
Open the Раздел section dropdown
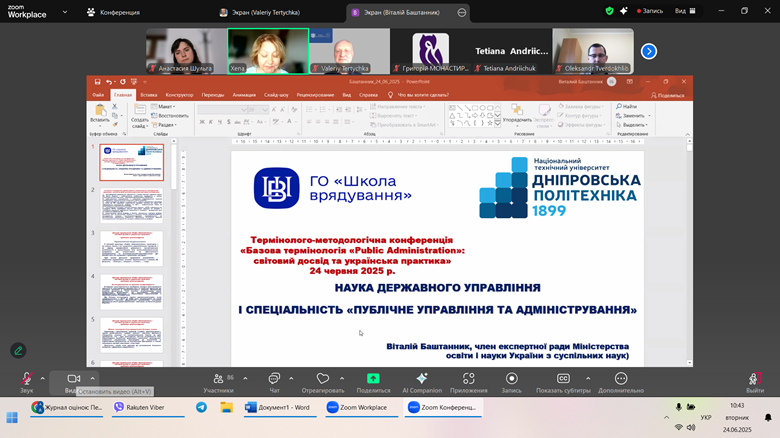click(x=164, y=125)
